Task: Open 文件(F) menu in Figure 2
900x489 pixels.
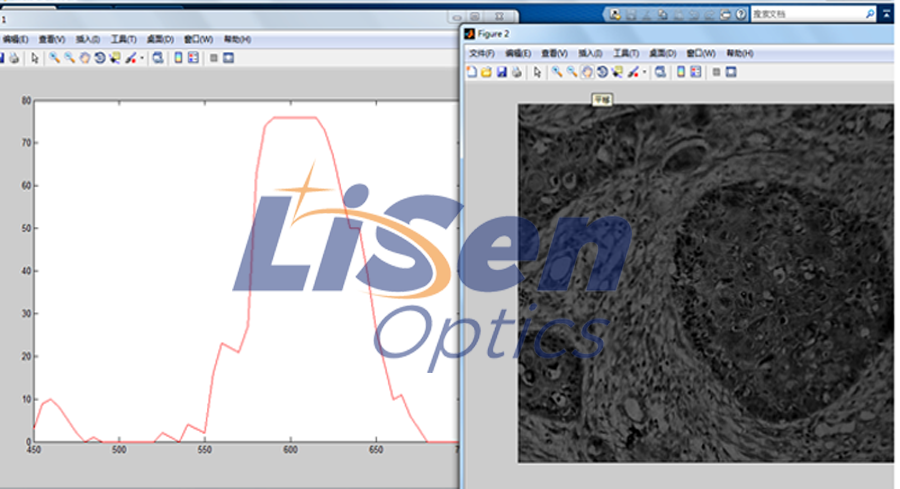Action: (x=482, y=53)
